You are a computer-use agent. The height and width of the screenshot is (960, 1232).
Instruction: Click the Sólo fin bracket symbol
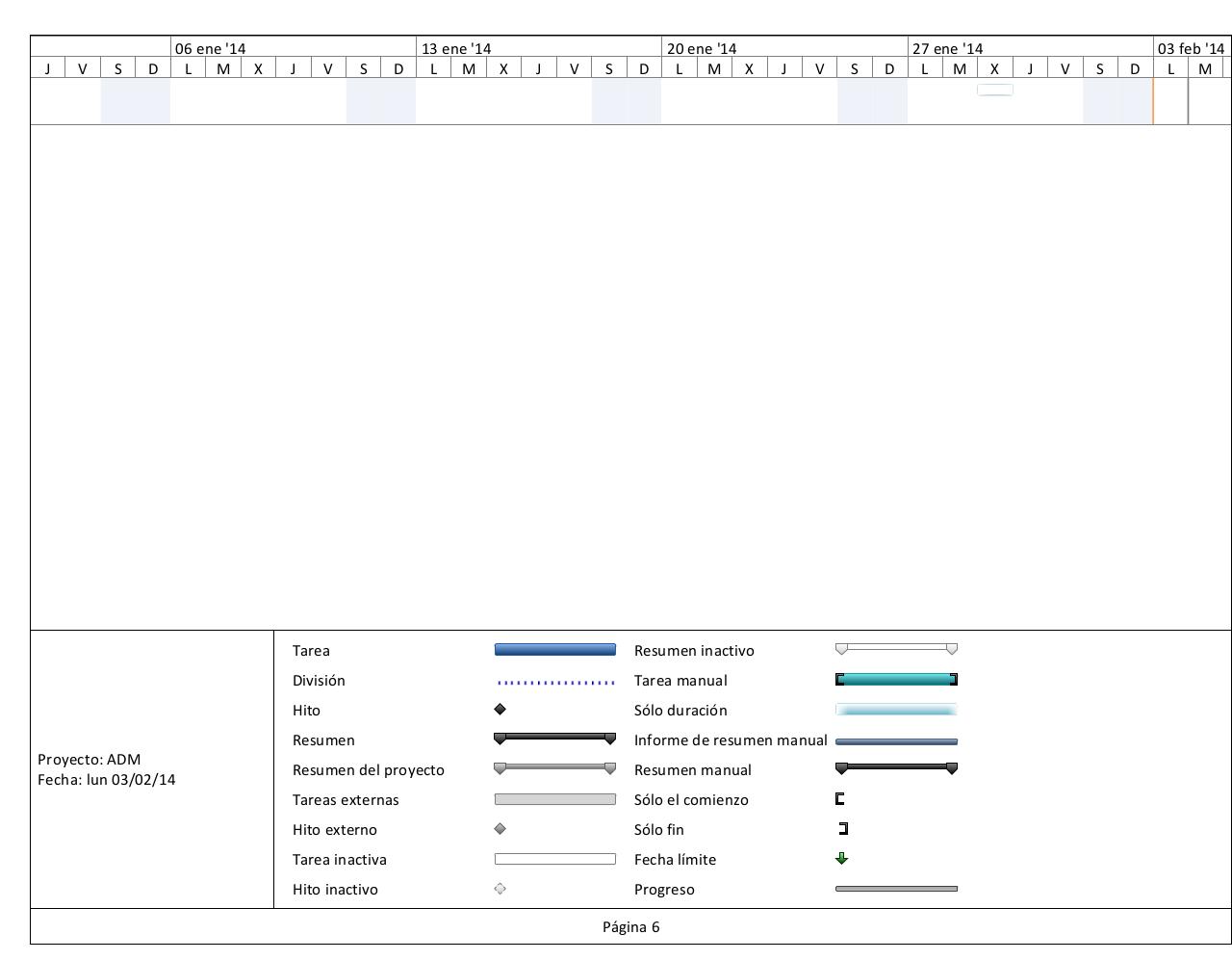click(x=844, y=829)
